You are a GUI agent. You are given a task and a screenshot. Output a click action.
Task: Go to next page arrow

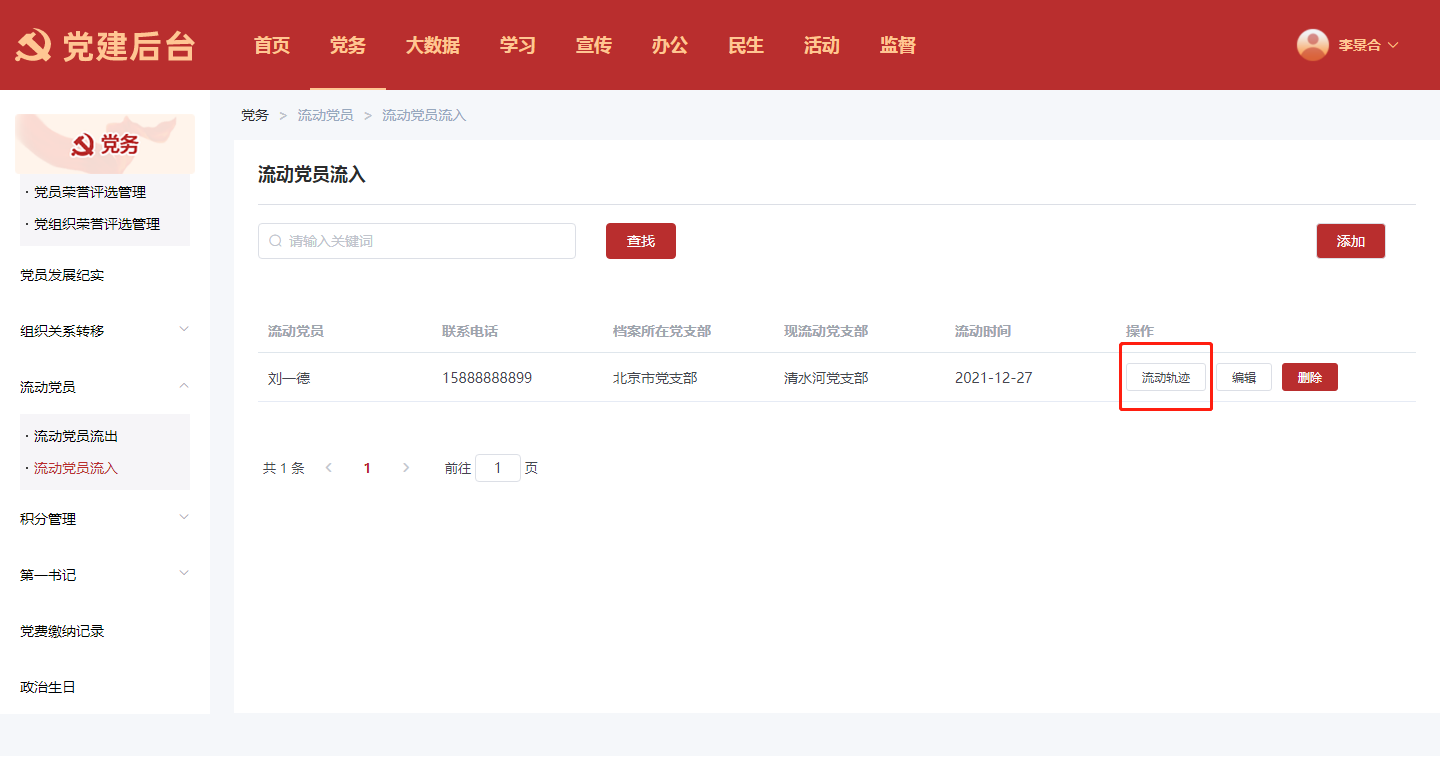click(405, 468)
